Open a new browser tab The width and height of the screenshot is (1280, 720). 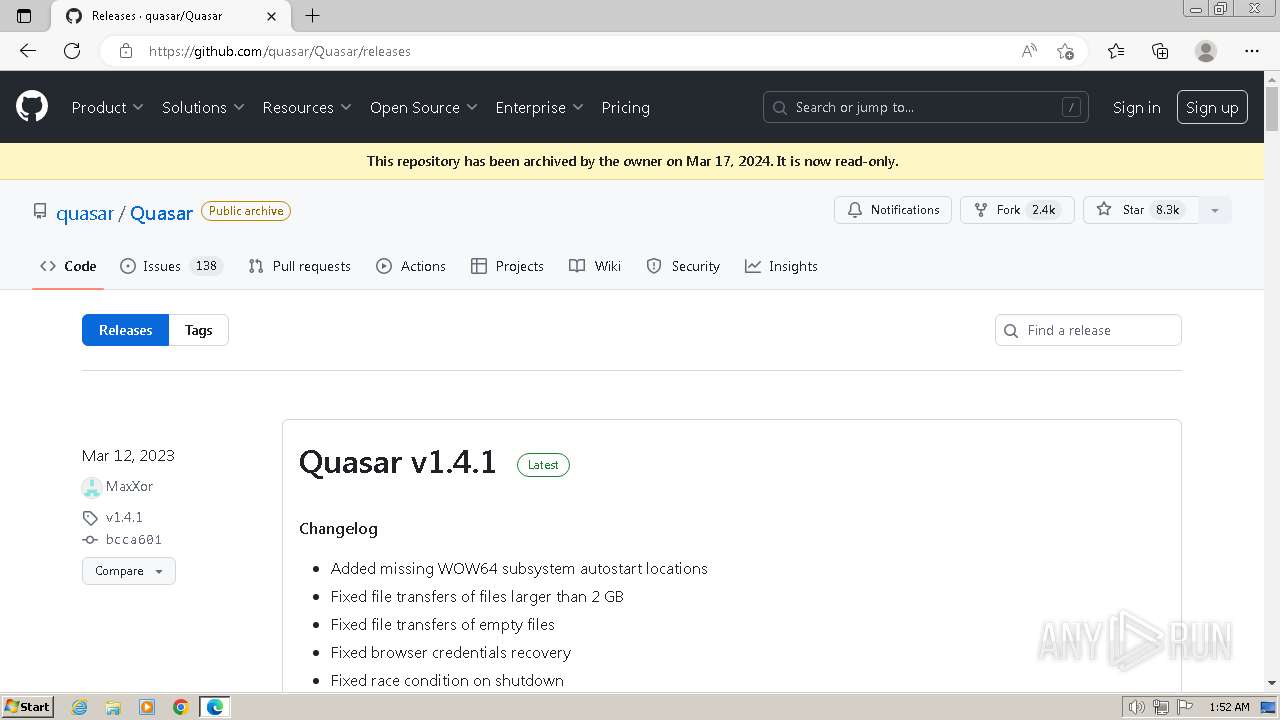tap(312, 16)
